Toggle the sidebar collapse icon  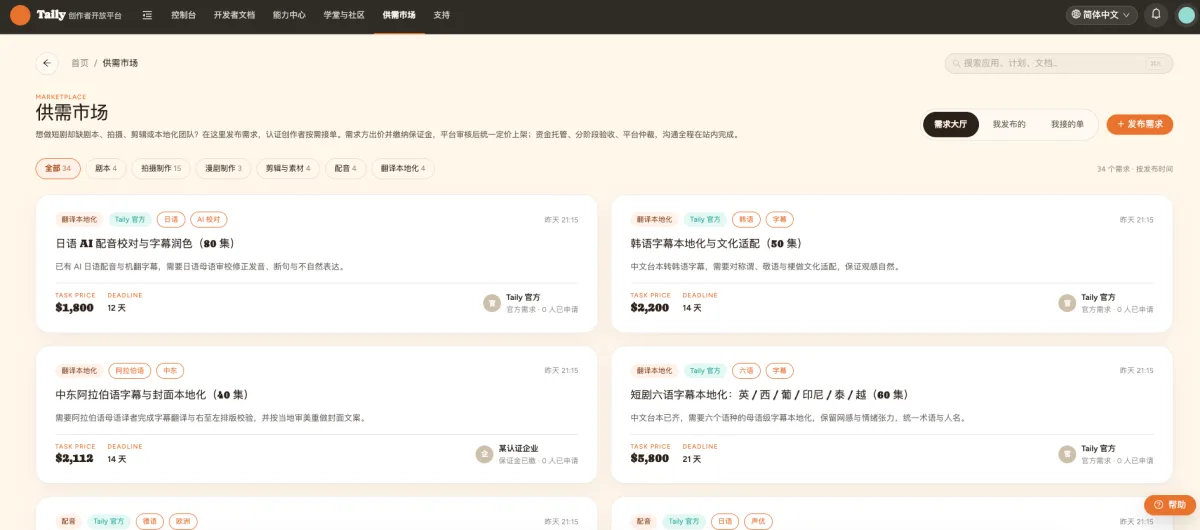click(148, 15)
